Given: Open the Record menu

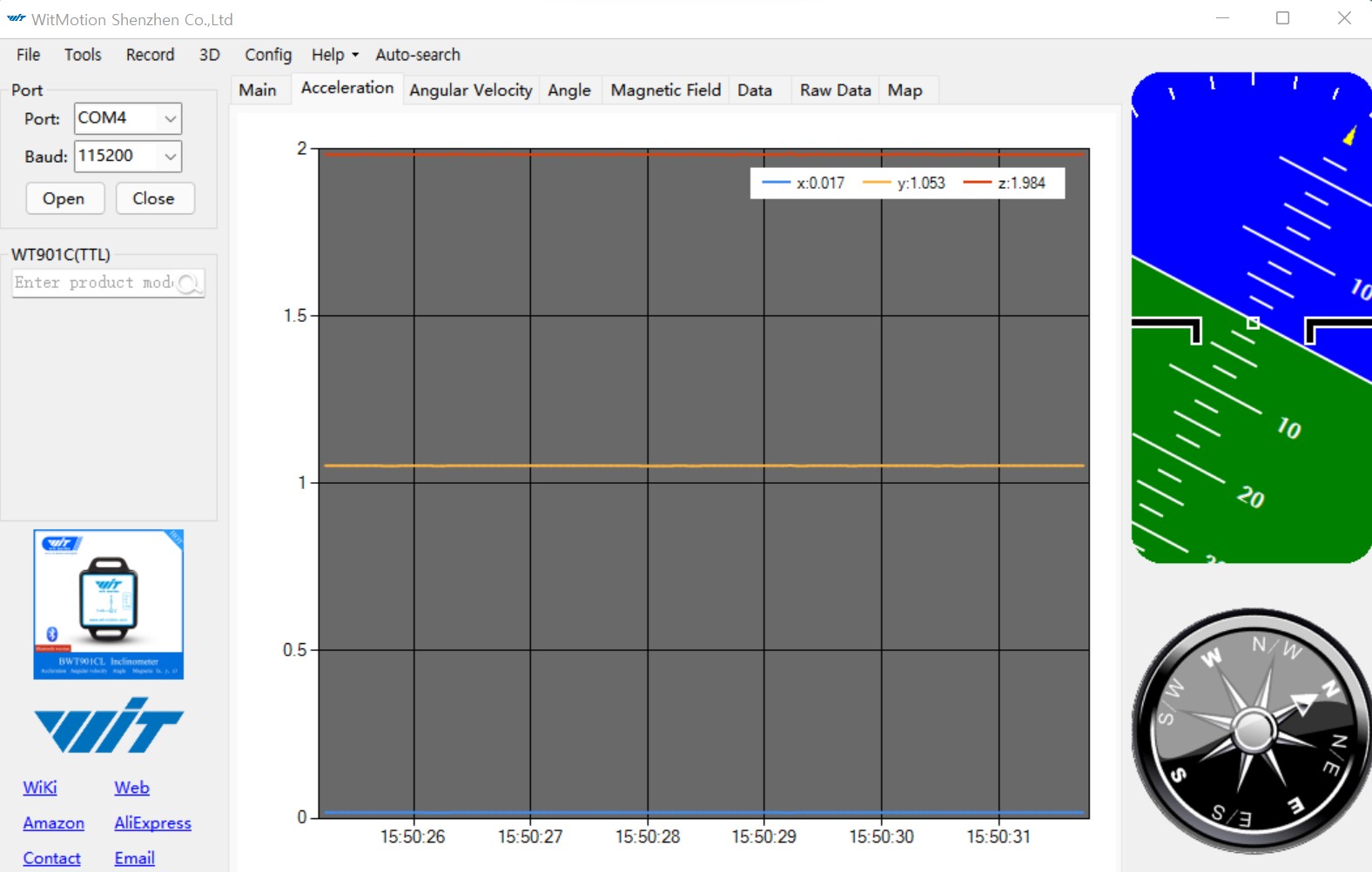Looking at the screenshot, I should click(150, 55).
